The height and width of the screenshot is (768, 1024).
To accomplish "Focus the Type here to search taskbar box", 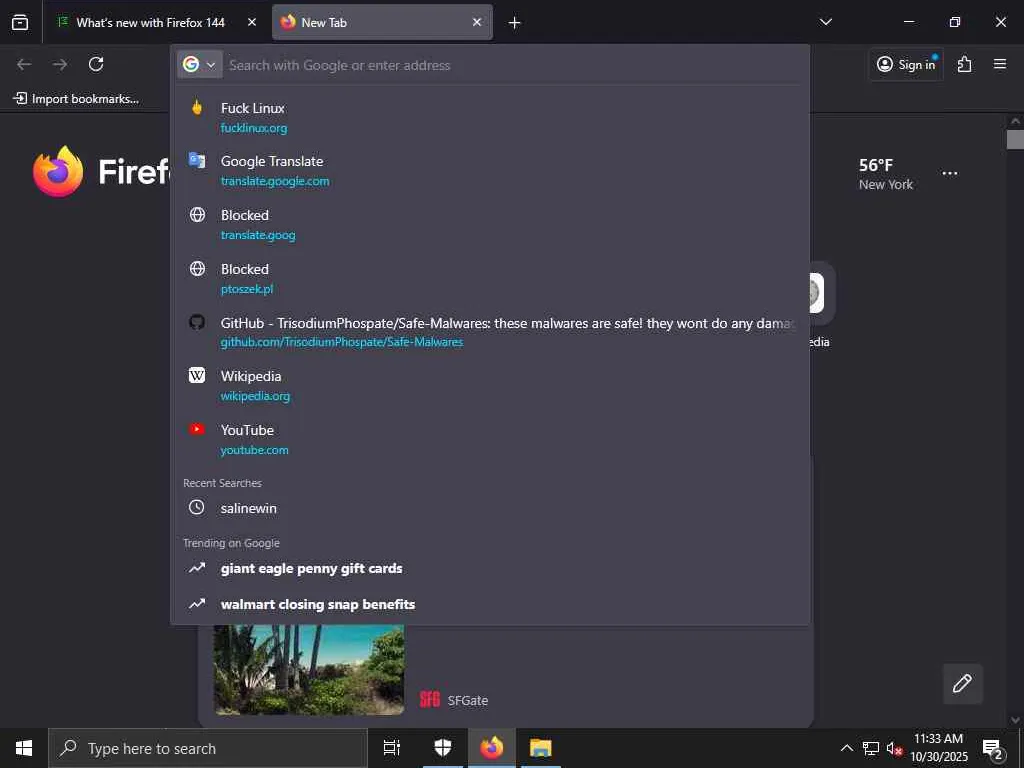I will [x=208, y=748].
